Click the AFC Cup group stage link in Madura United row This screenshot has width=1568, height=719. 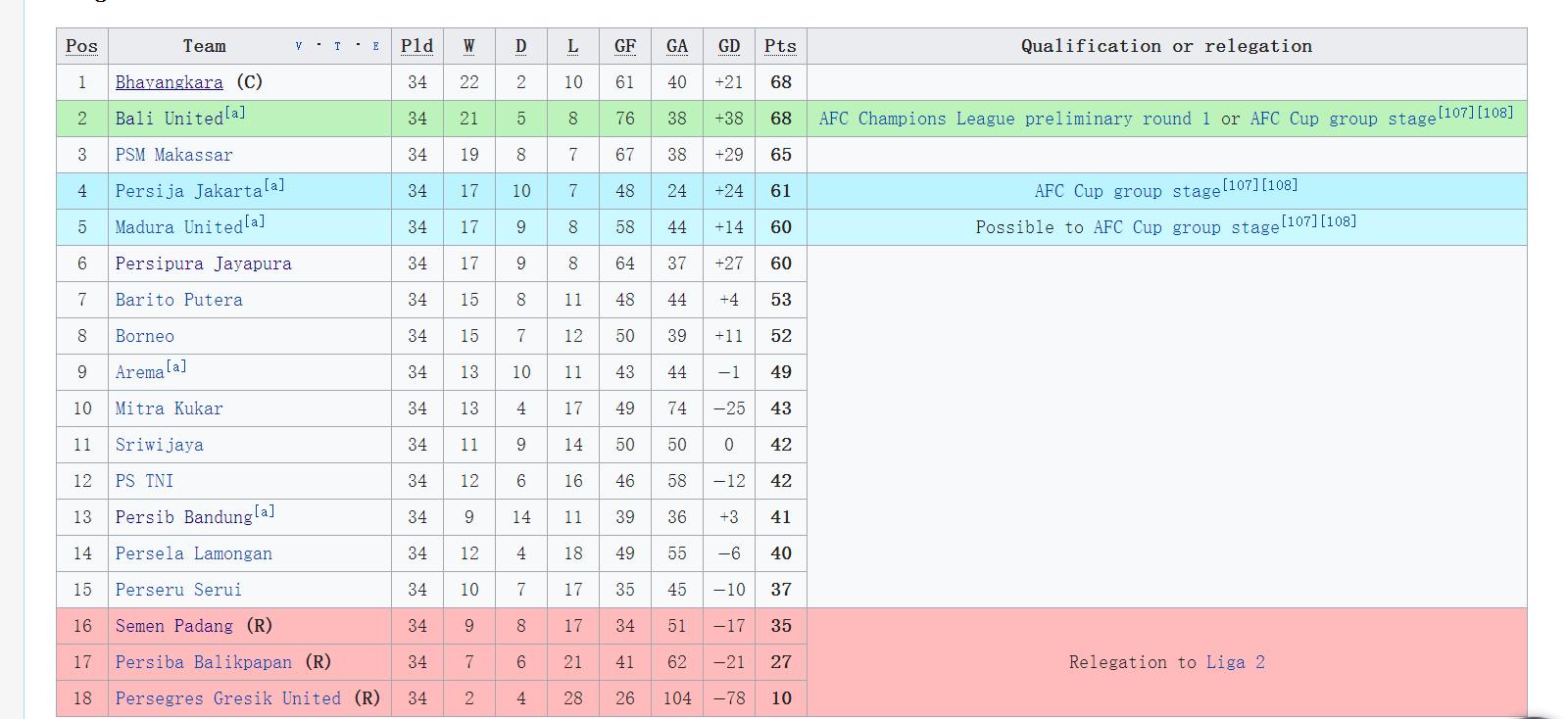click(x=1186, y=228)
